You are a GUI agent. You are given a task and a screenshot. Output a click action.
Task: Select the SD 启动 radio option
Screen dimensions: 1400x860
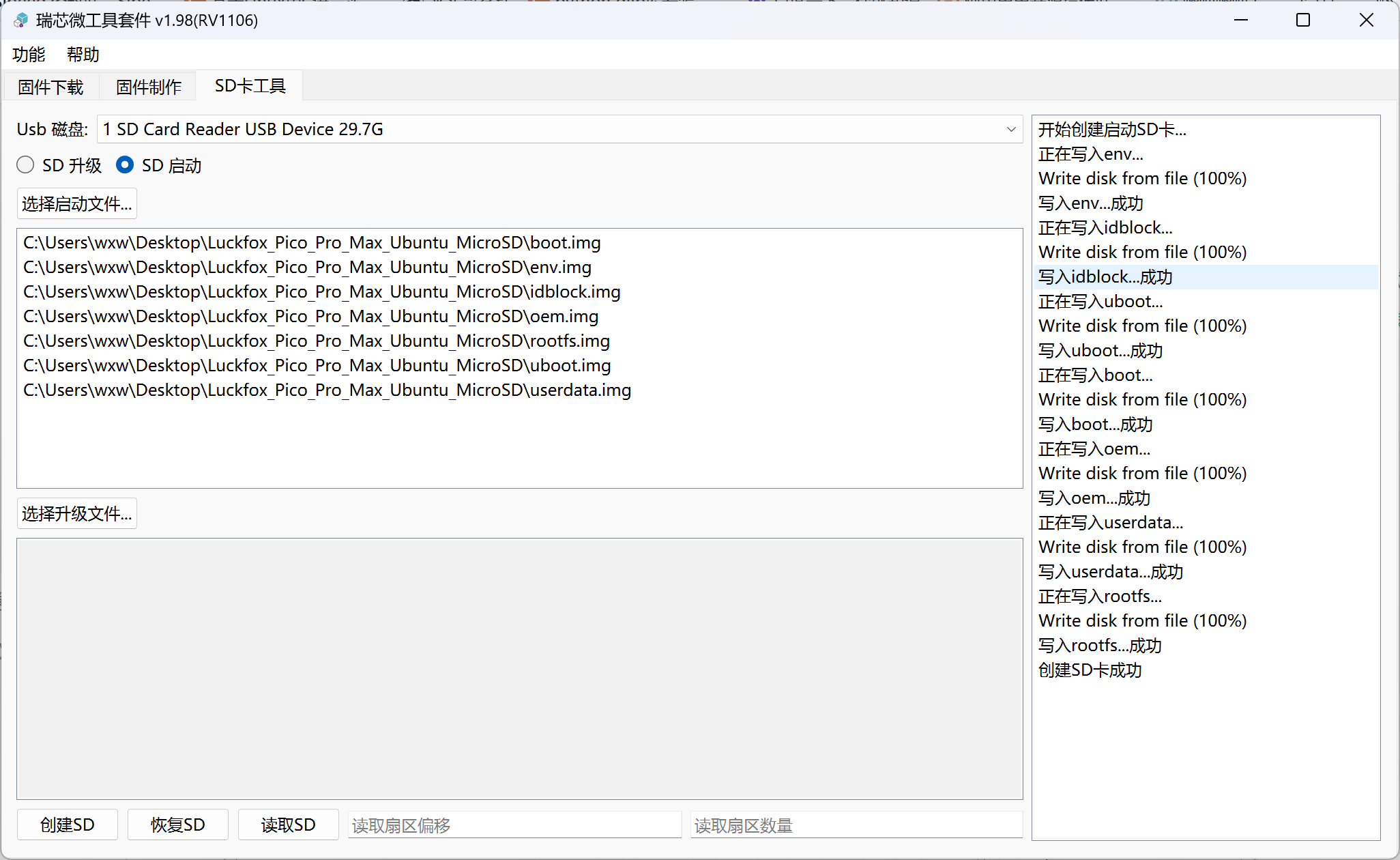coord(125,165)
